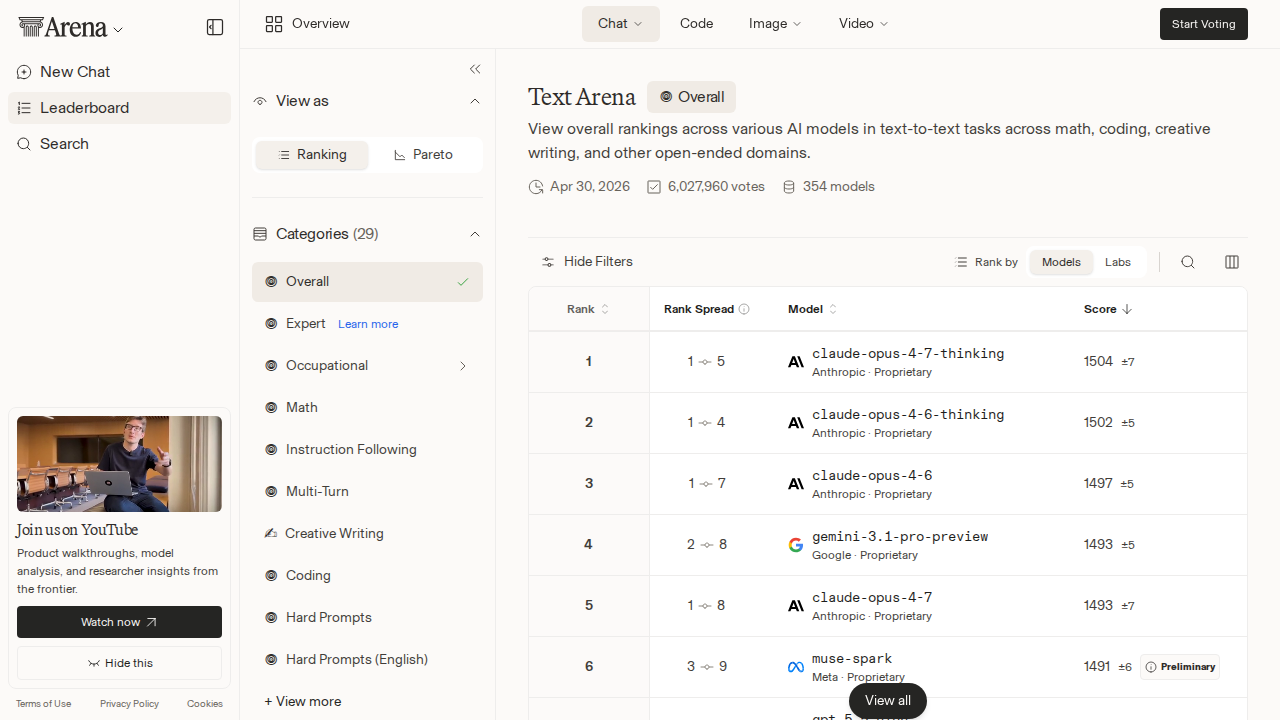Viewport: 1280px width, 720px height.
Task: Open the Terms of Use link
Action: 43,704
